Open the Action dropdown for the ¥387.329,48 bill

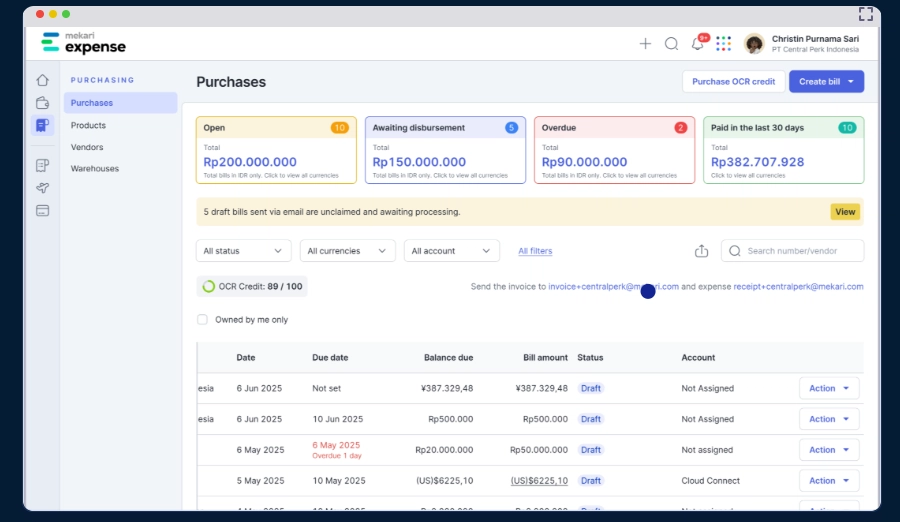829,388
